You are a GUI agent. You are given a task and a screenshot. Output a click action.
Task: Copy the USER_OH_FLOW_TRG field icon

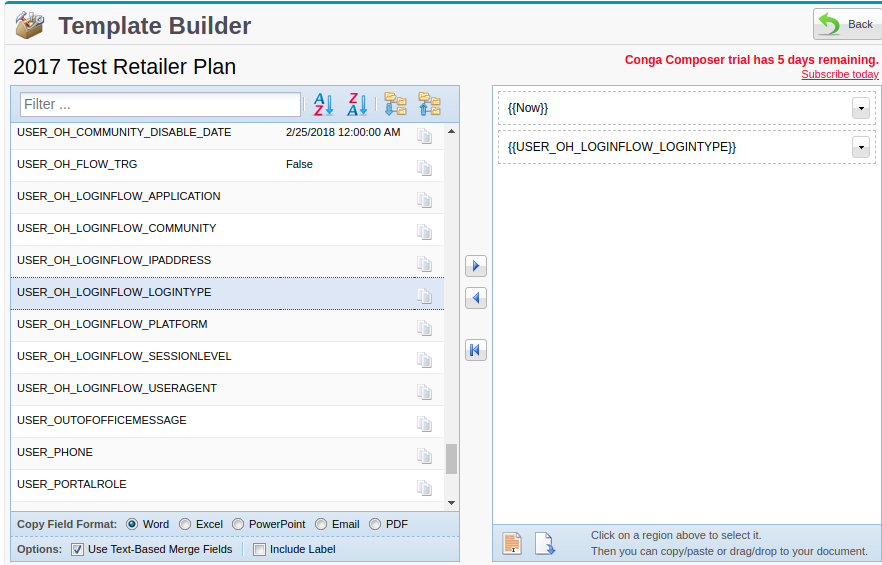(x=424, y=167)
